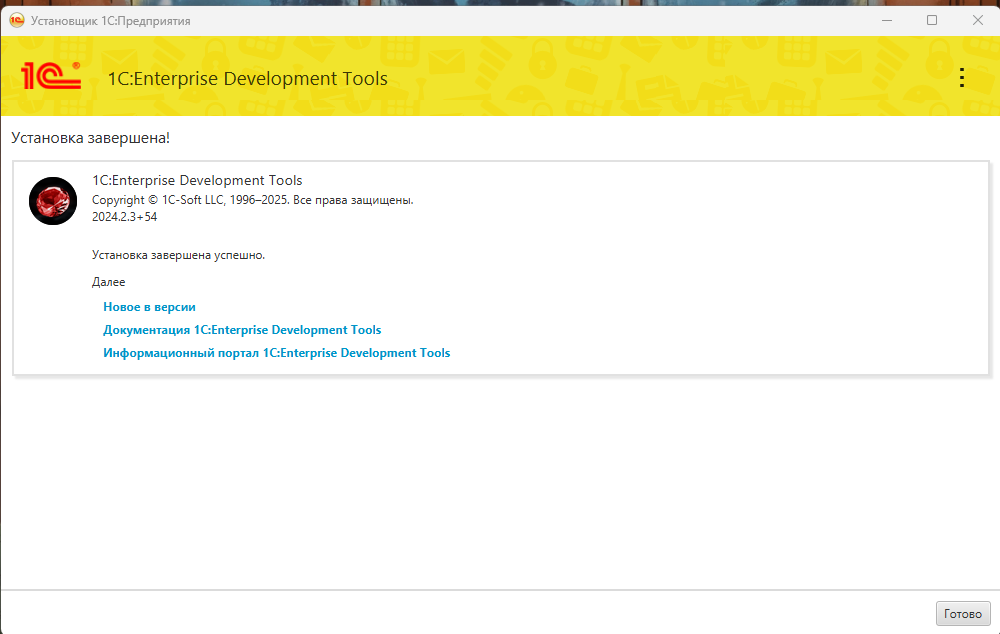Screen dimensions: 1000x634
Task: Minimize the installer window
Action: point(886,20)
